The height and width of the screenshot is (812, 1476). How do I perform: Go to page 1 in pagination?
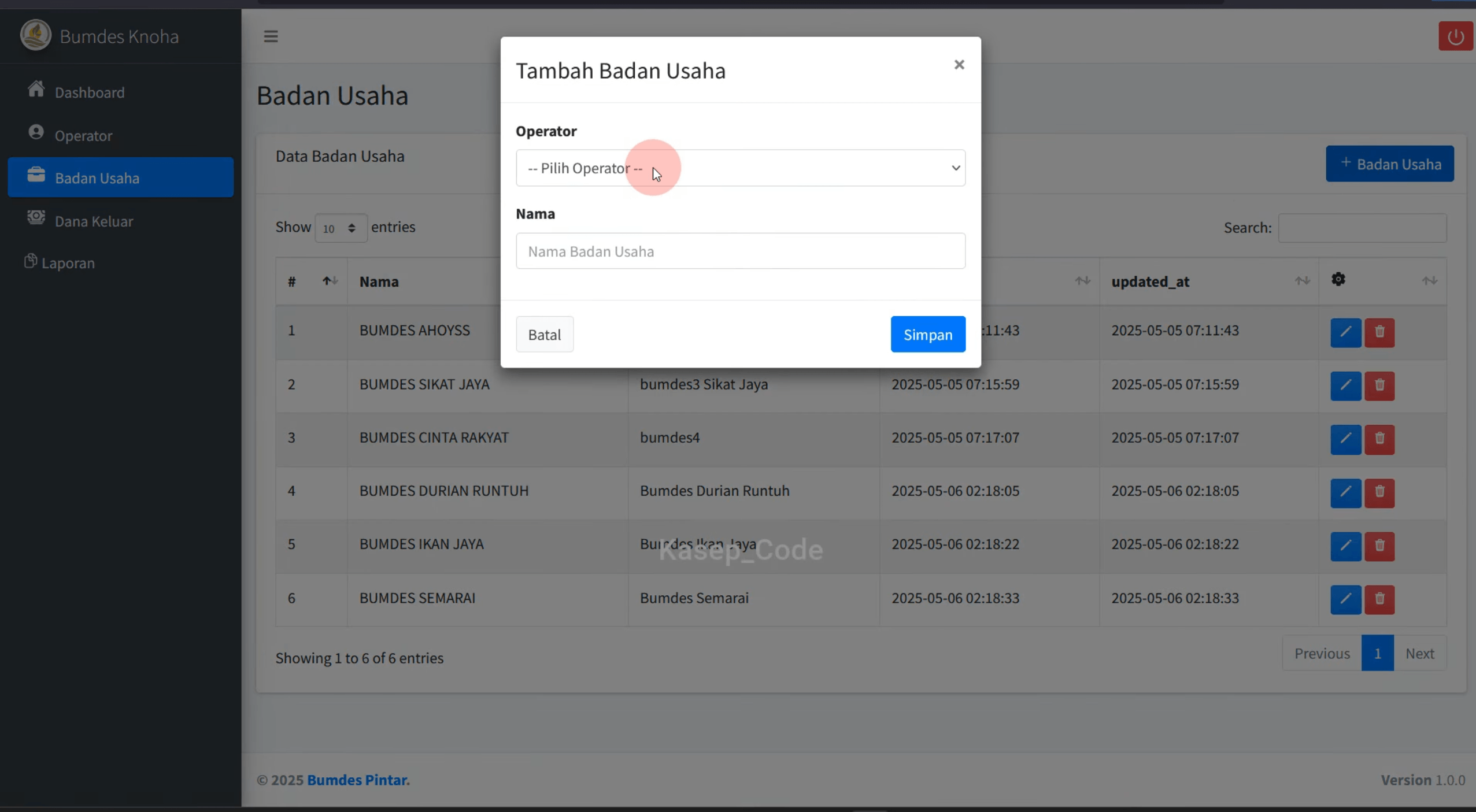coord(1377,653)
